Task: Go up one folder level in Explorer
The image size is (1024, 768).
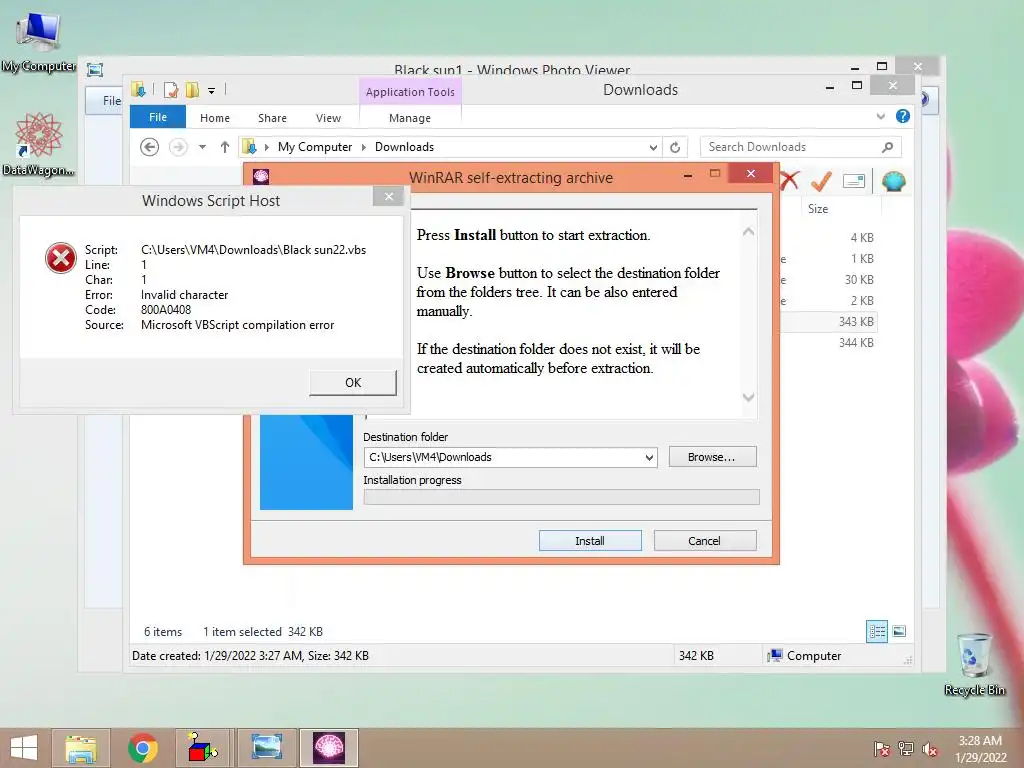Action: click(225, 147)
